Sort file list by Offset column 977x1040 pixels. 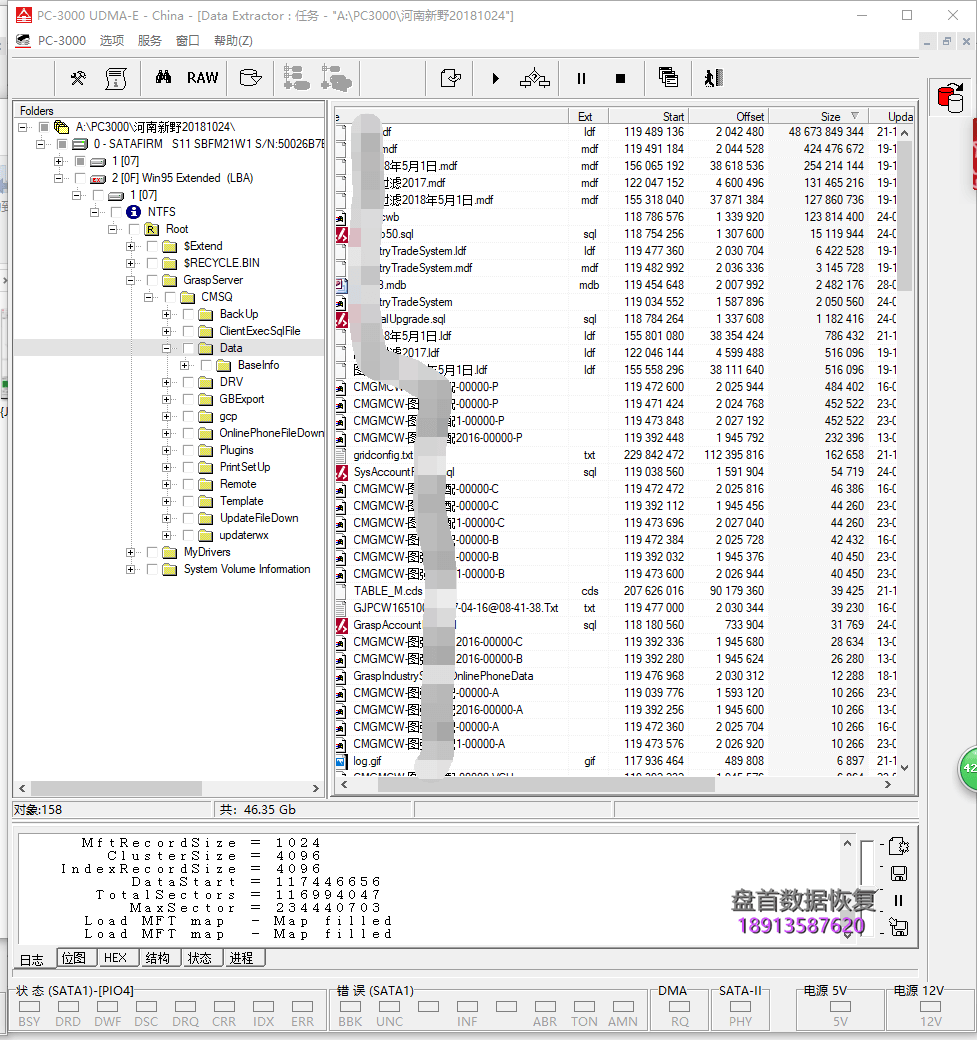pyautogui.click(x=728, y=116)
